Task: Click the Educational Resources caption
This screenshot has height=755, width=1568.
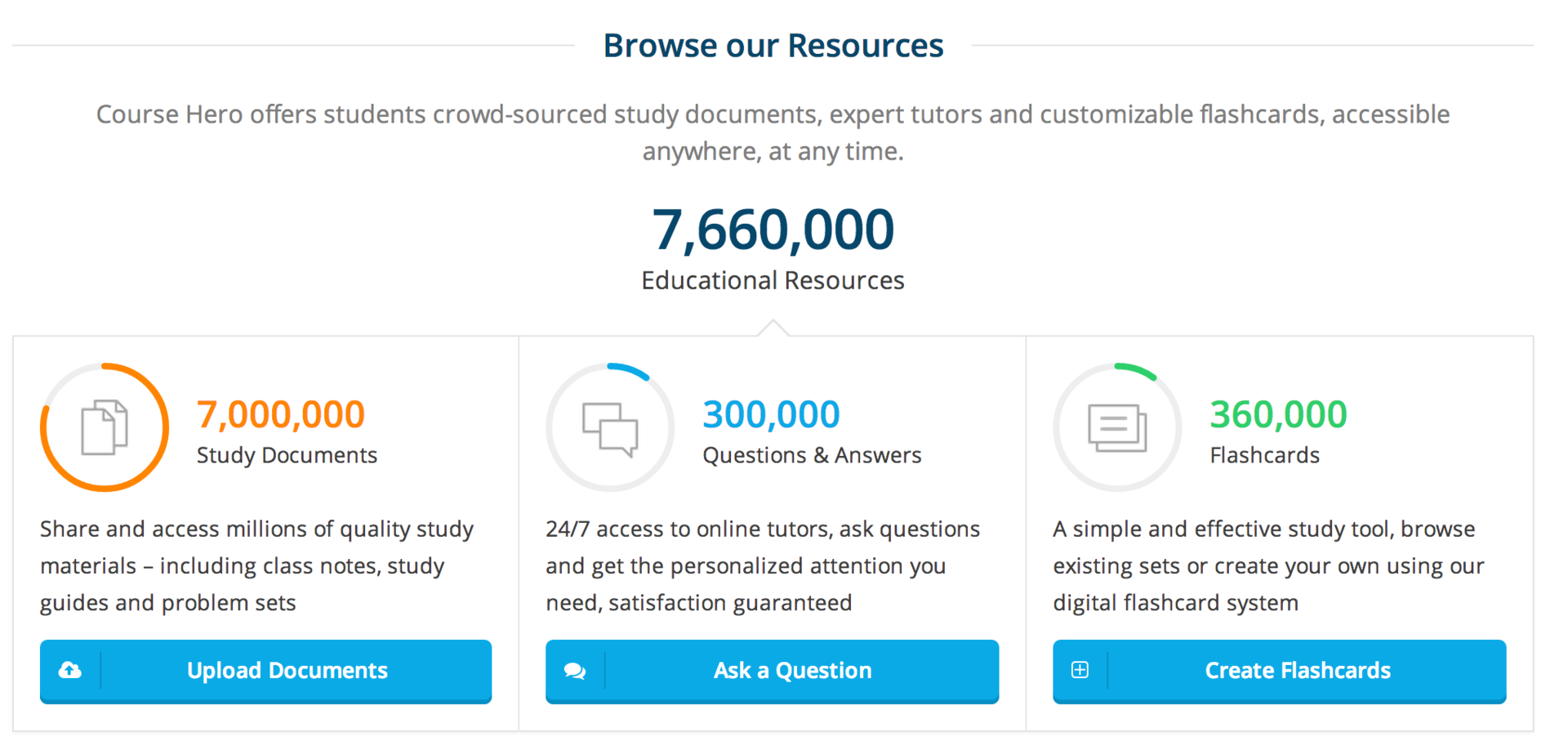Action: tap(773, 280)
